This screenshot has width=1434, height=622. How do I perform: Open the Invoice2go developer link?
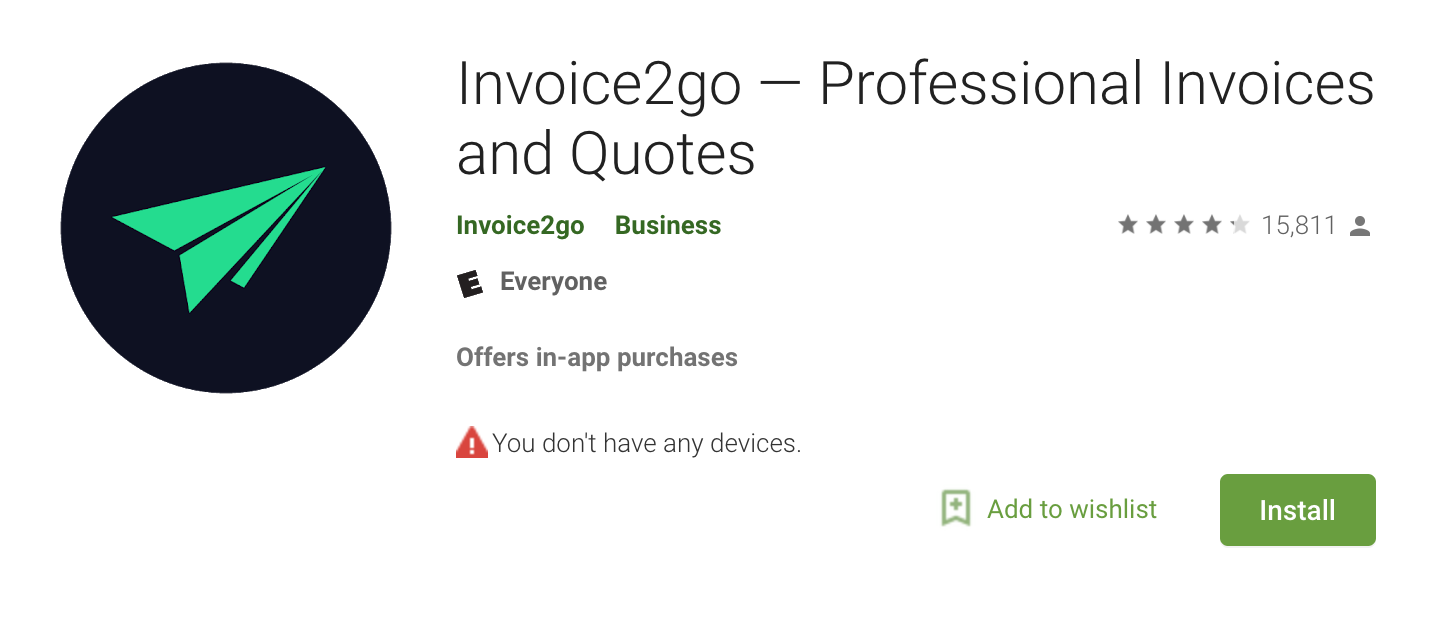[x=520, y=226]
